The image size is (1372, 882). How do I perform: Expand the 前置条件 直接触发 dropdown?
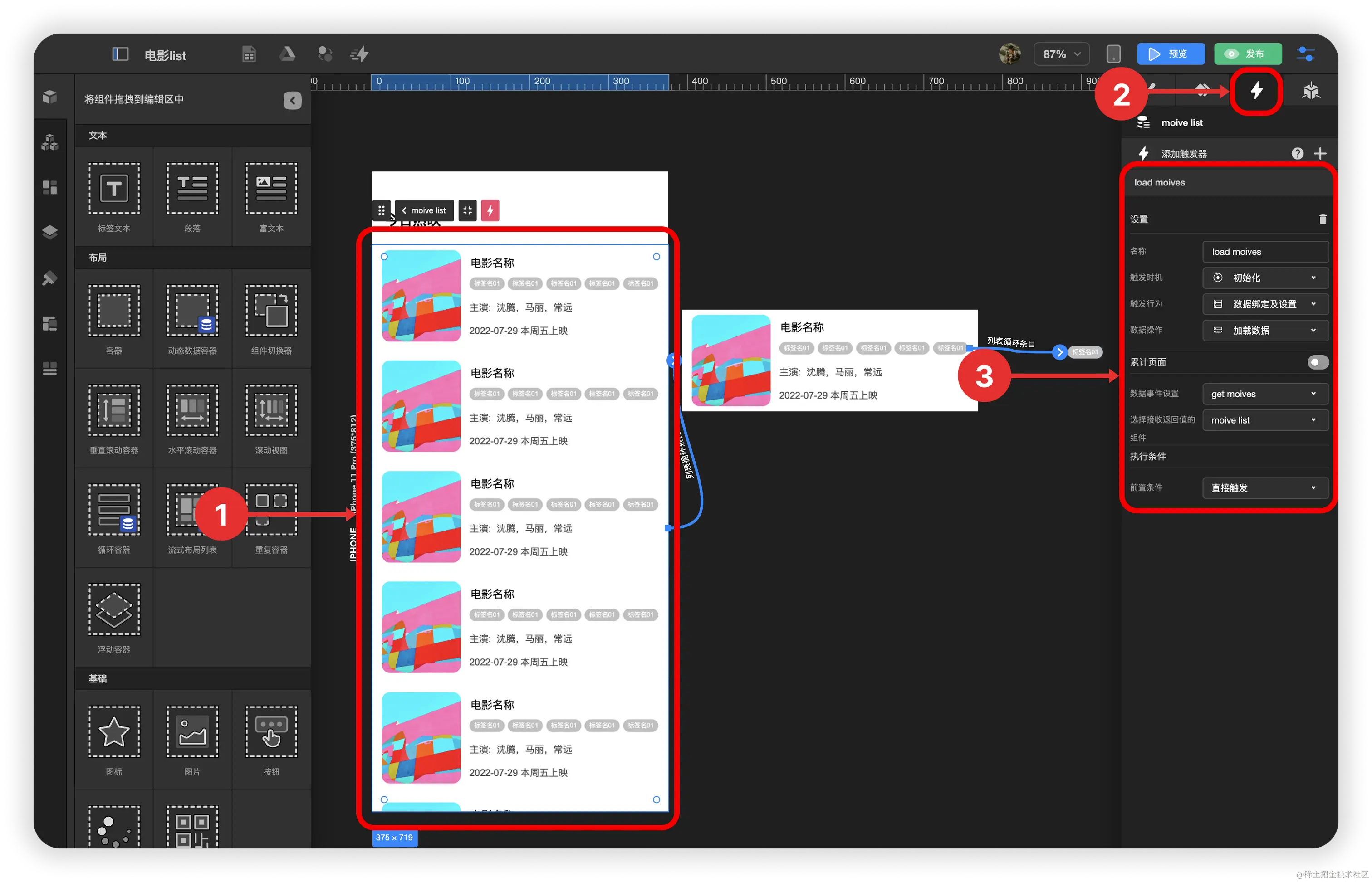tap(1265, 488)
